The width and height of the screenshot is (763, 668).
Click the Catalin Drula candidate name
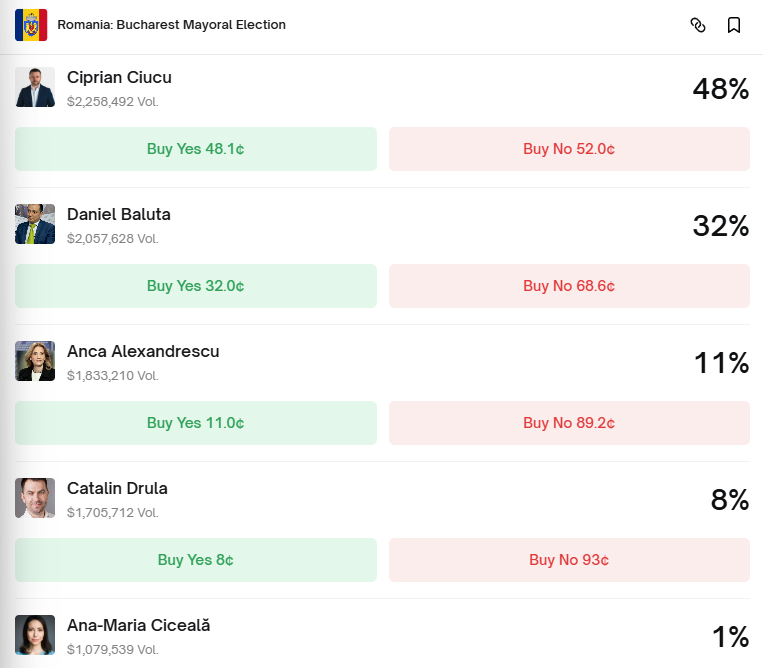(x=117, y=489)
